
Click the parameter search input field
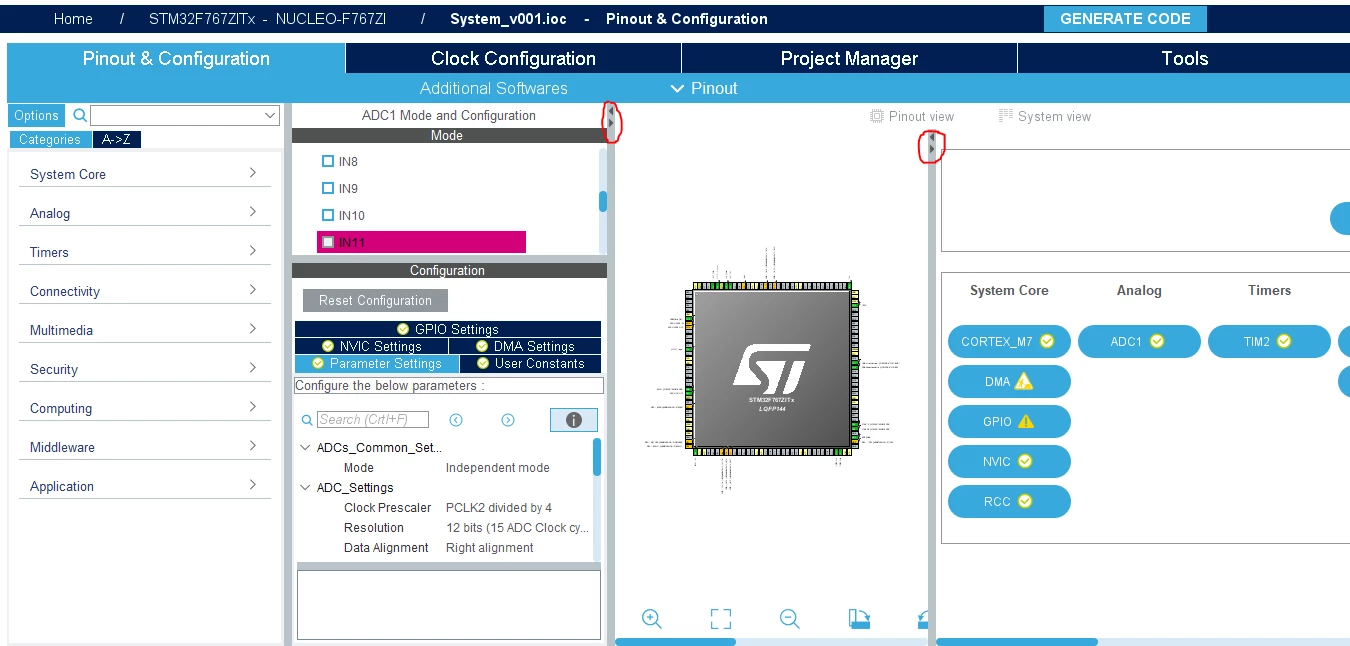(373, 420)
